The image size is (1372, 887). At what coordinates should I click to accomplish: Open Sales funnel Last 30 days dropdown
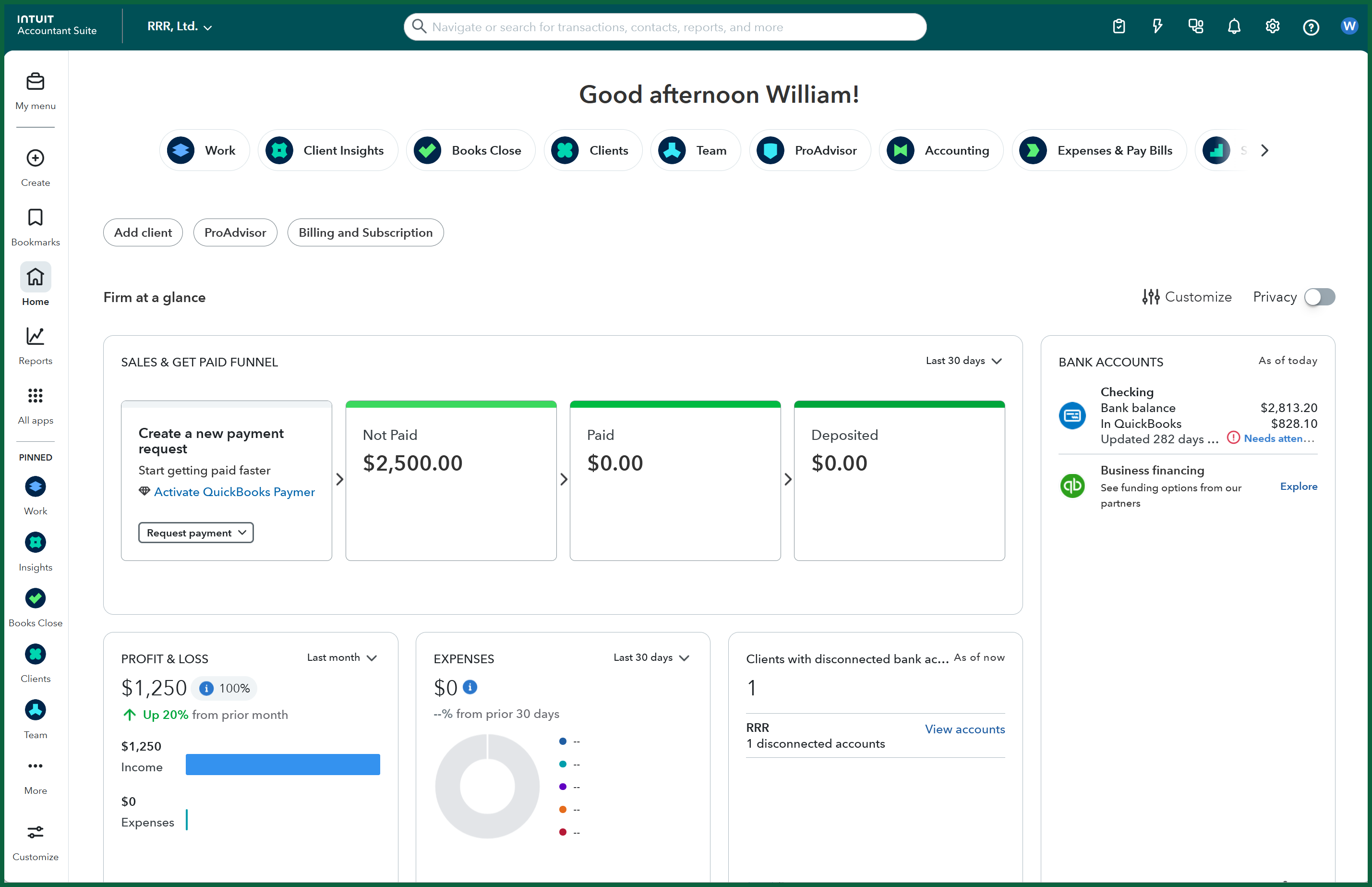964,361
